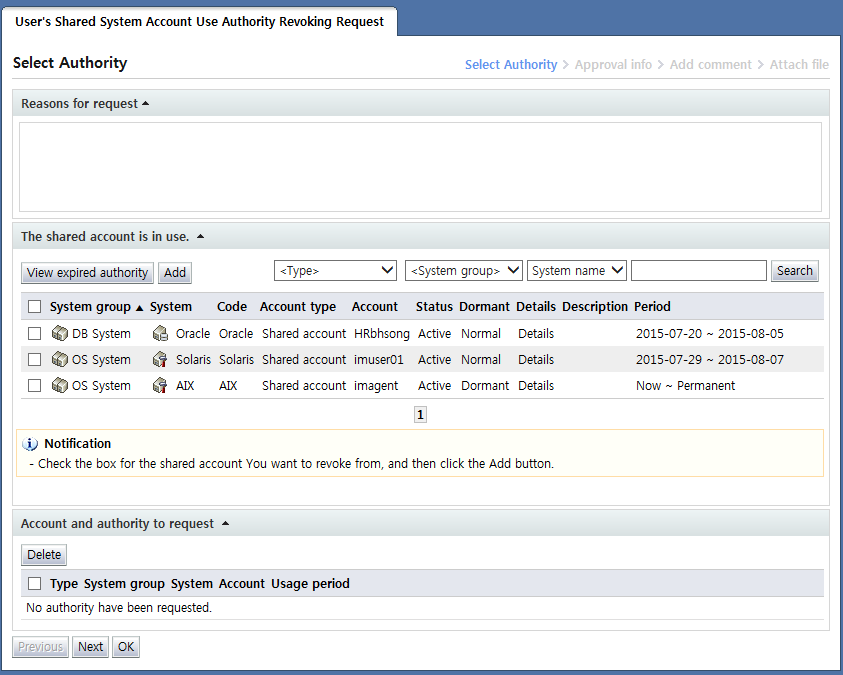Open the System group filter dropdown
843x675 pixels.
pyautogui.click(x=463, y=271)
